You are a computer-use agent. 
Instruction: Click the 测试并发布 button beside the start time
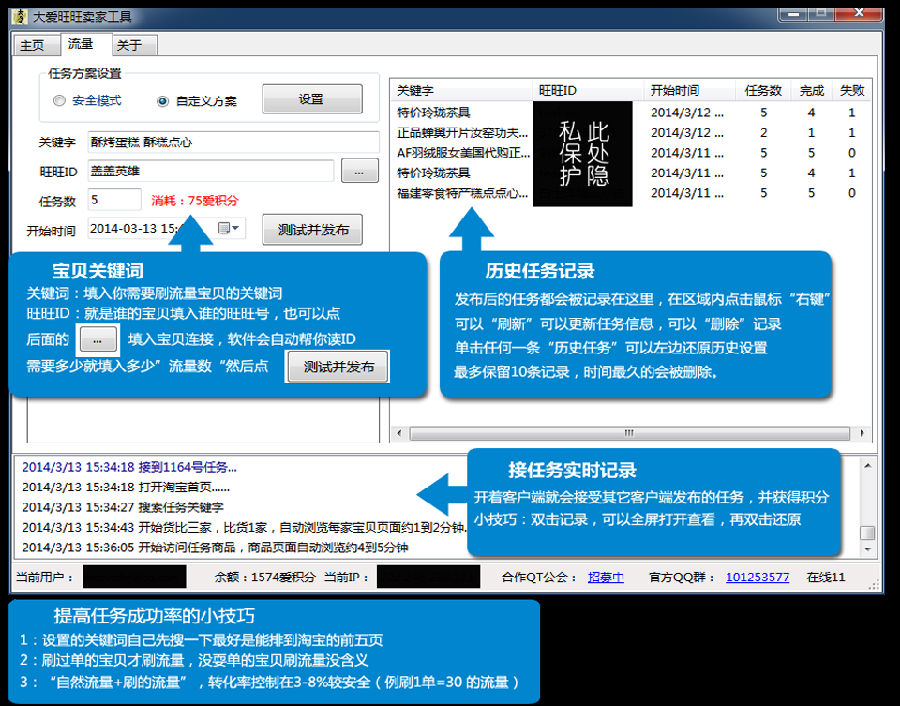click(x=313, y=229)
